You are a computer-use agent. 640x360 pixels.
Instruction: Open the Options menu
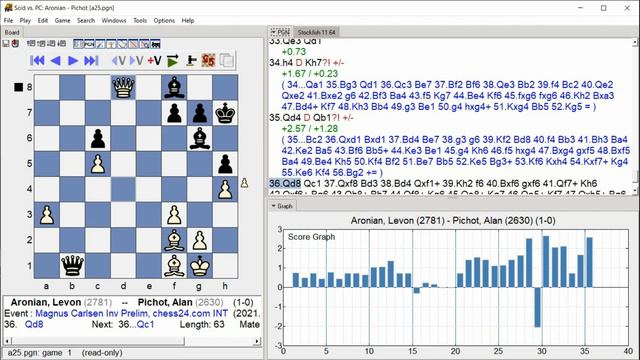pyautogui.click(x=164, y=20)
